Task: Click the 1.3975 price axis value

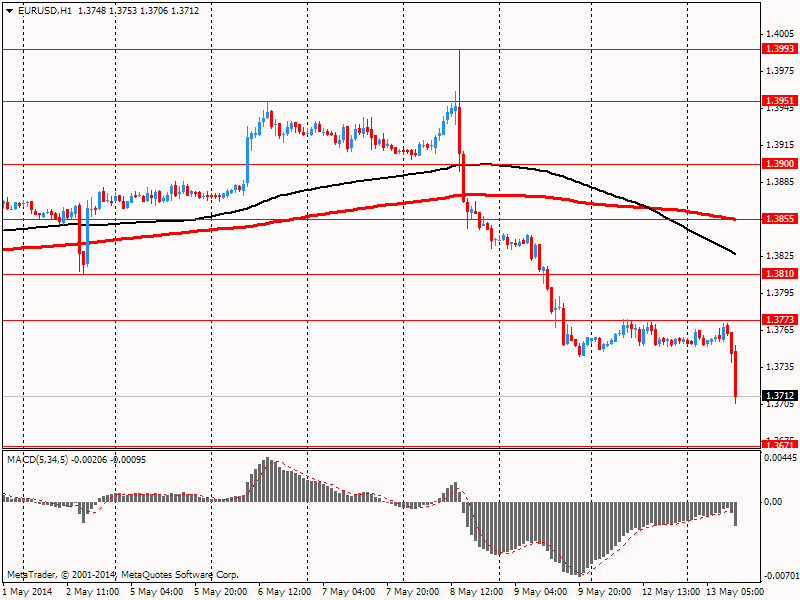Action: click(780, 70)
